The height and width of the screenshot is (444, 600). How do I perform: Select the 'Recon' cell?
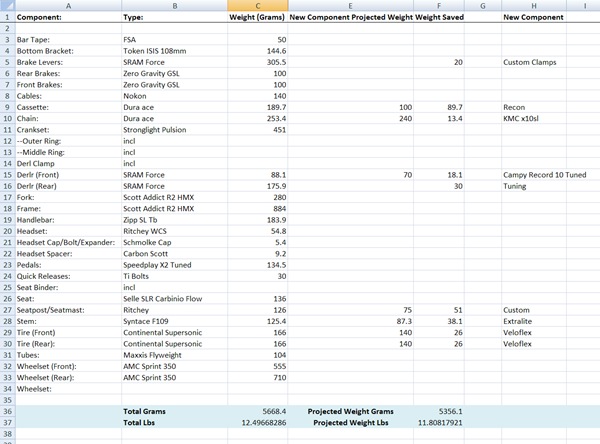(x=534, y=108)
